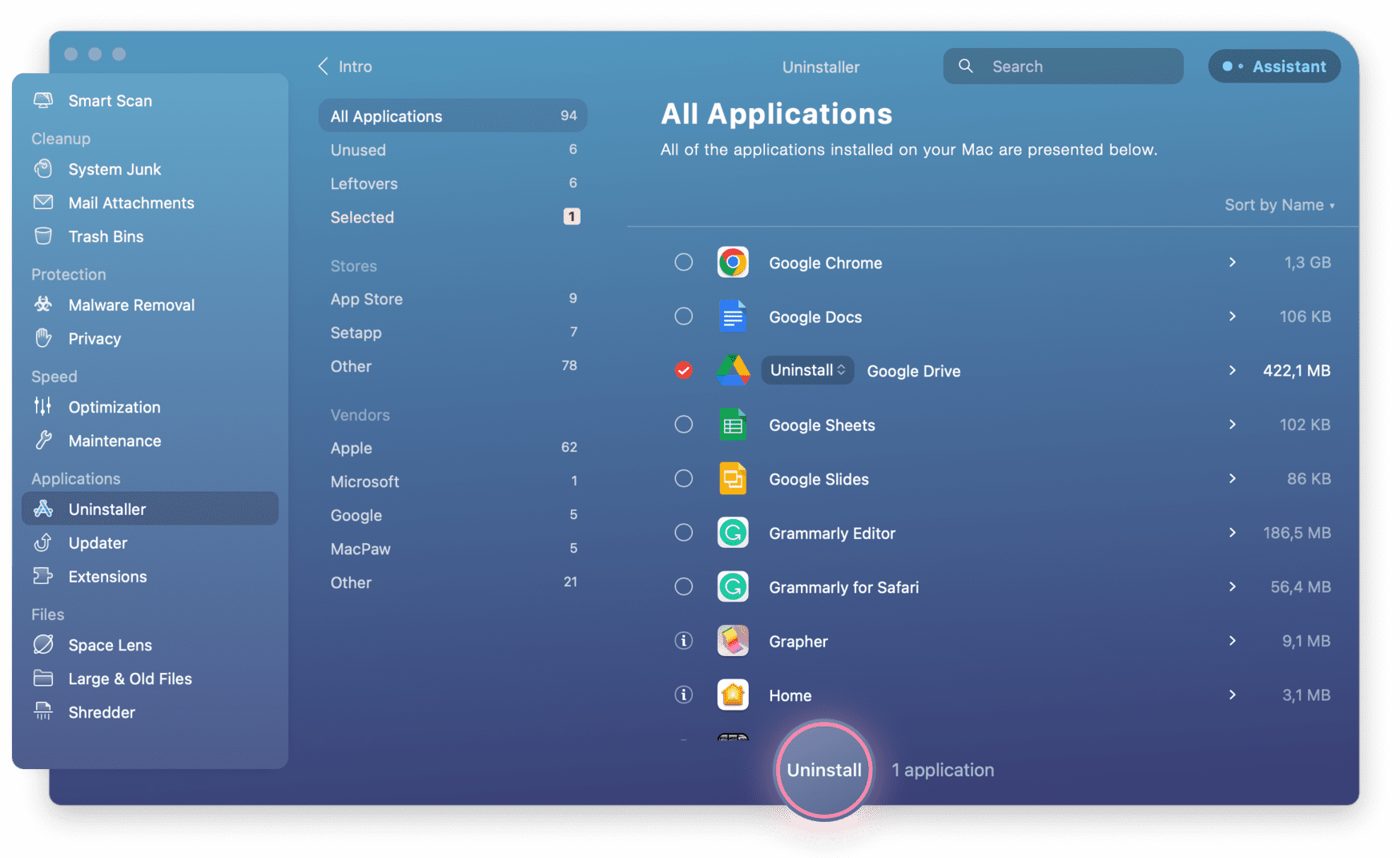Screen dimensions: 1400x858
Task: Filter by Setapp store
Action: click(x=453, y=332)
